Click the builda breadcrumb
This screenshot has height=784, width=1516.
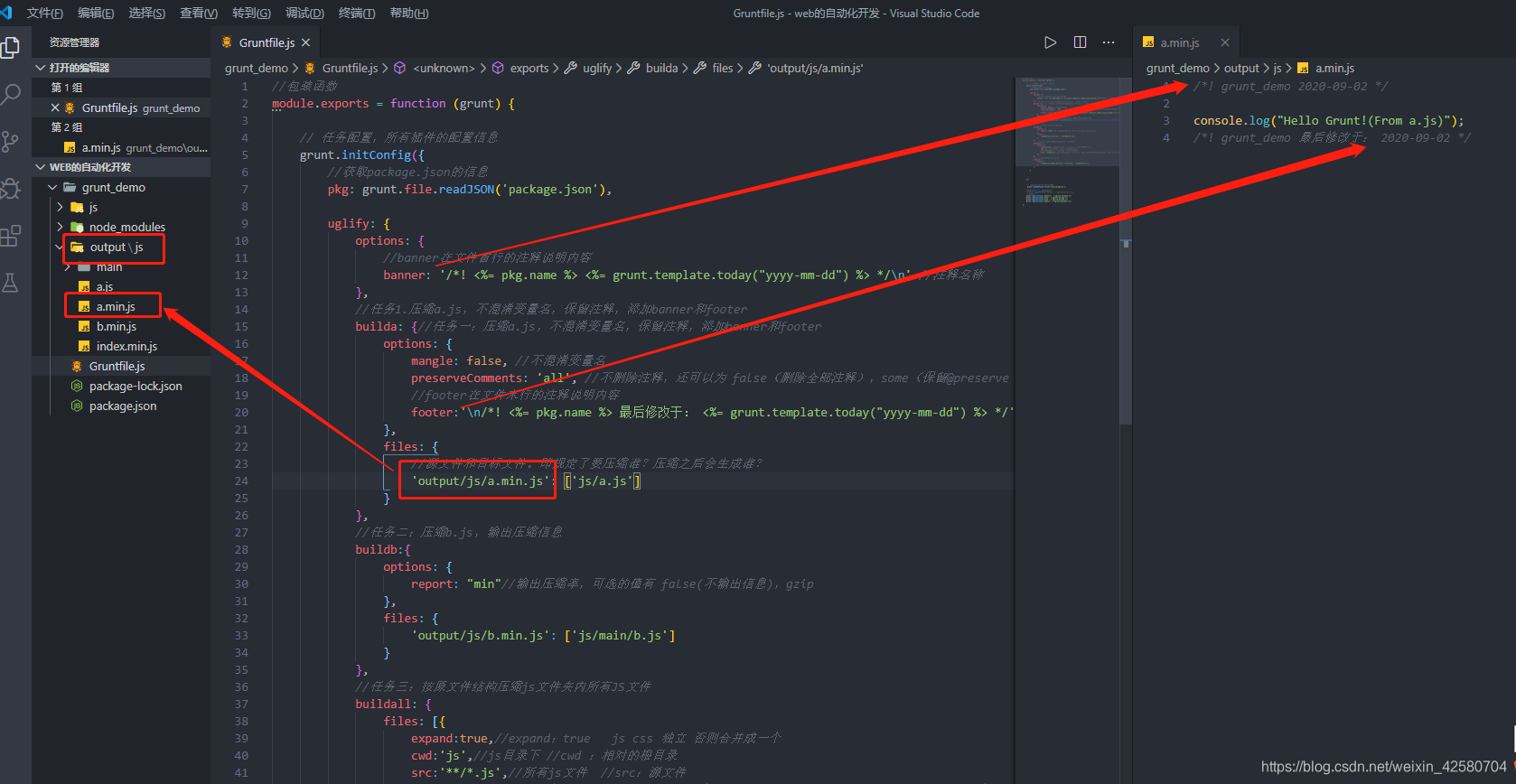(x=661, y=68)
